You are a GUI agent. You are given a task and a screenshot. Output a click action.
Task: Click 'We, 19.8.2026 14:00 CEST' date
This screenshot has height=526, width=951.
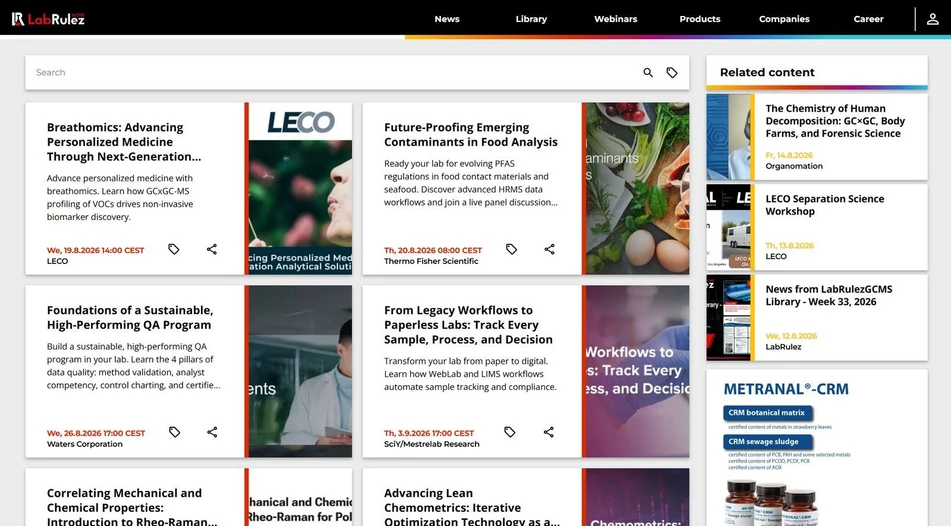click(96, 250)
